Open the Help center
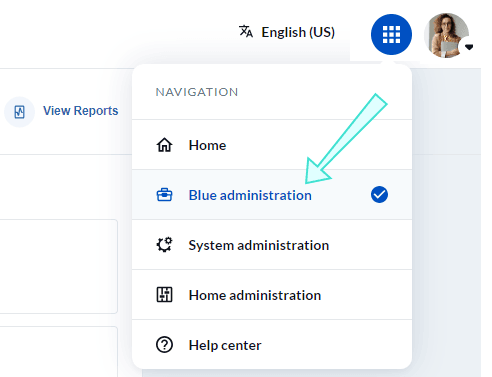 (x=272, y=345)
